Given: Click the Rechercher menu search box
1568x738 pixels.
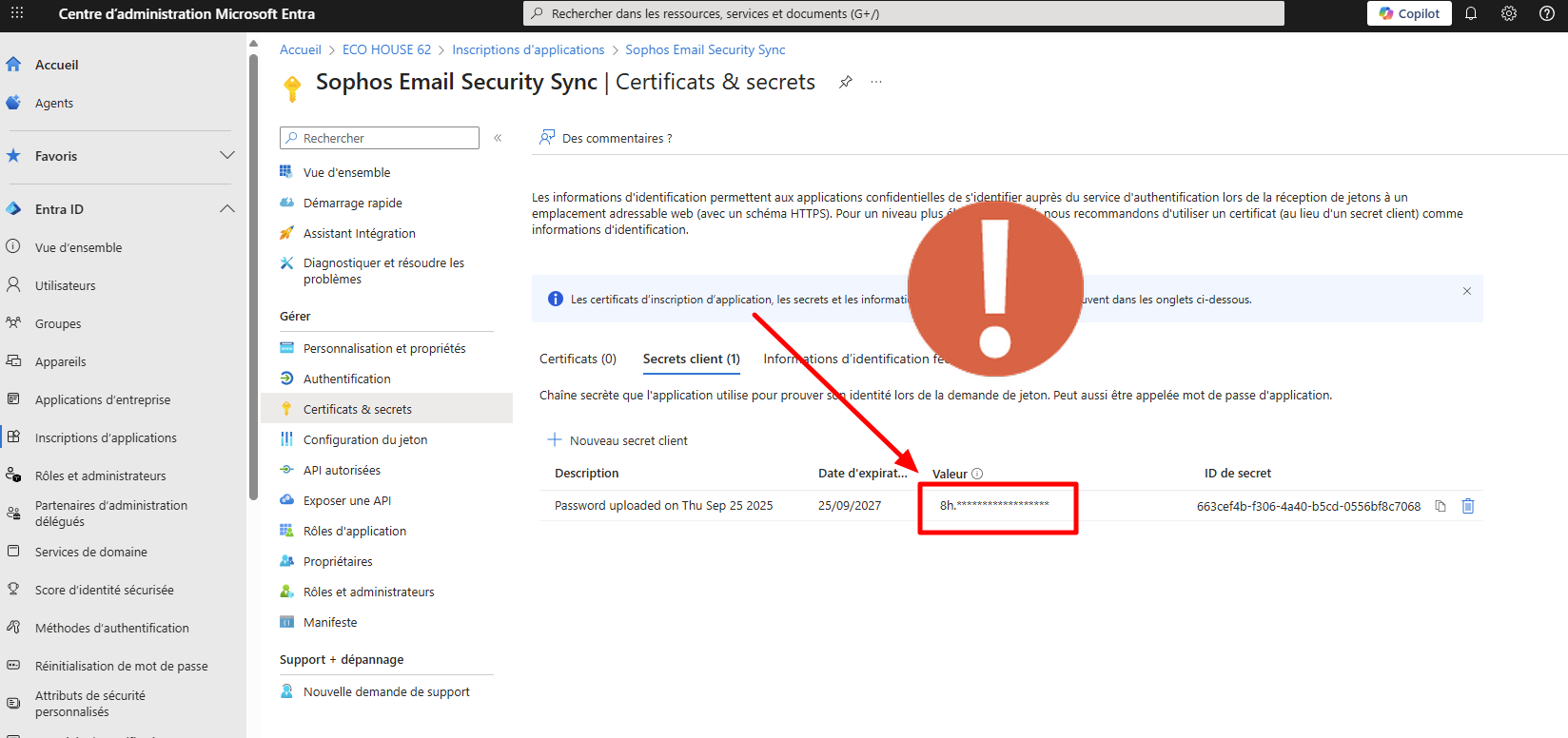Looking at the screenshot, I should pos(380,138).
